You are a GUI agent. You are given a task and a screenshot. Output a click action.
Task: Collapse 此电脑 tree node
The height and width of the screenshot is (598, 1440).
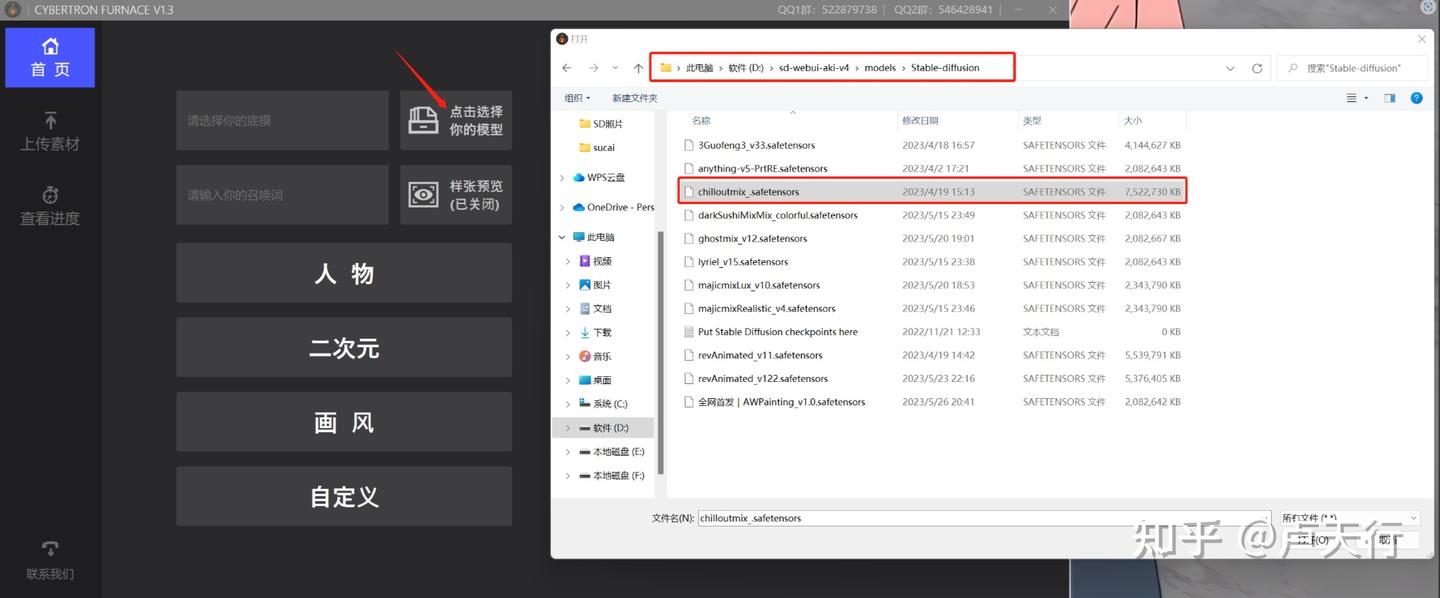tap(562, 238)
